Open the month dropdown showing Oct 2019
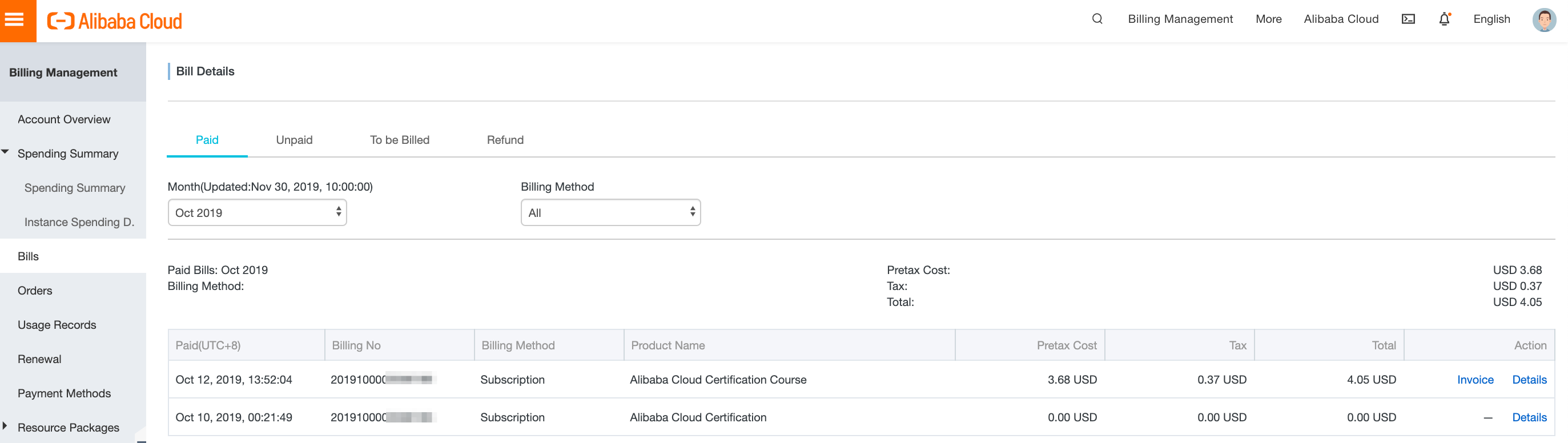Image resolution: width=1568 pixels, height=443 pixels. coord(257,212)
